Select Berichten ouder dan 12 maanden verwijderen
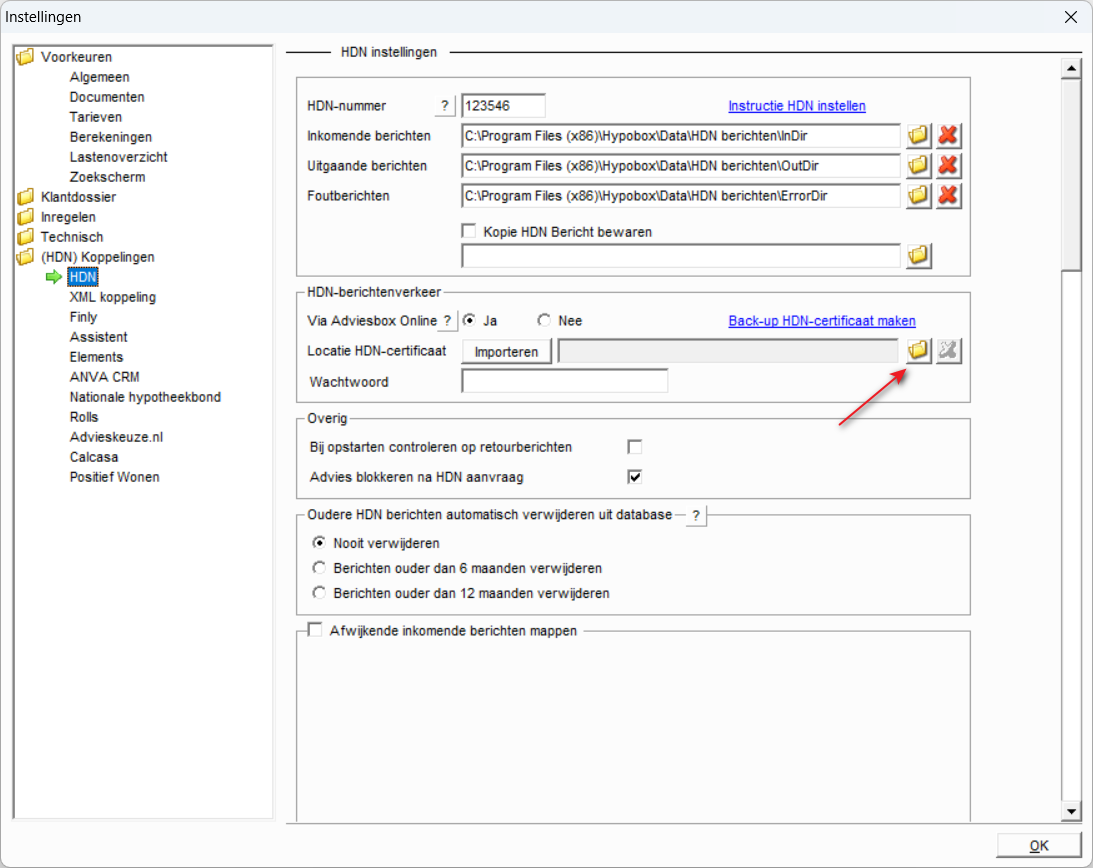Screen dimensions: 1093x868 click(x=319, y=593)
